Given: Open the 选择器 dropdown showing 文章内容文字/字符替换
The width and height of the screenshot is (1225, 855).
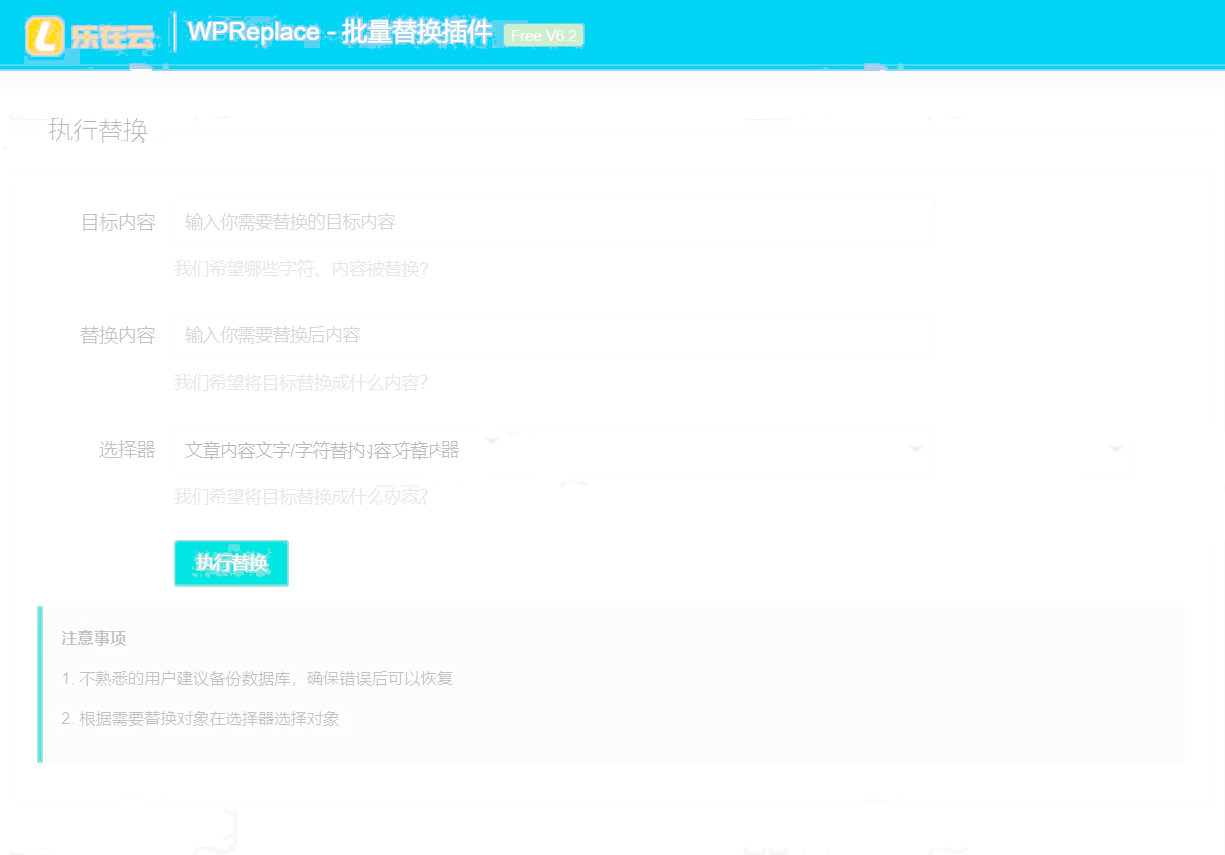Looking at the screenshot, I should 540,450.
